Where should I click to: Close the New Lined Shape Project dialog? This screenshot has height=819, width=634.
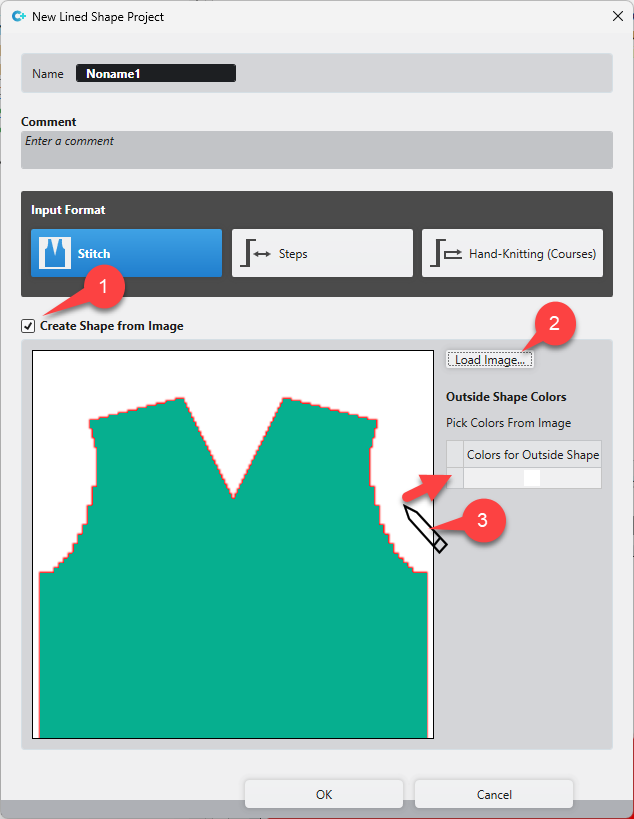coord(615,16)
